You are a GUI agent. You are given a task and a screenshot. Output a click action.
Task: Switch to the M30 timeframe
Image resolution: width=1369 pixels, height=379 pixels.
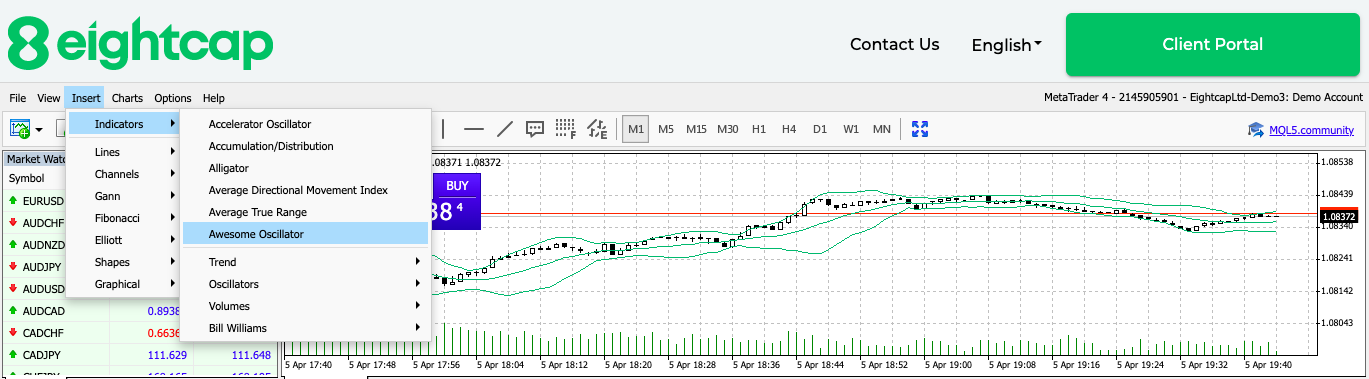pyautogui.click(x=728, y=129)
